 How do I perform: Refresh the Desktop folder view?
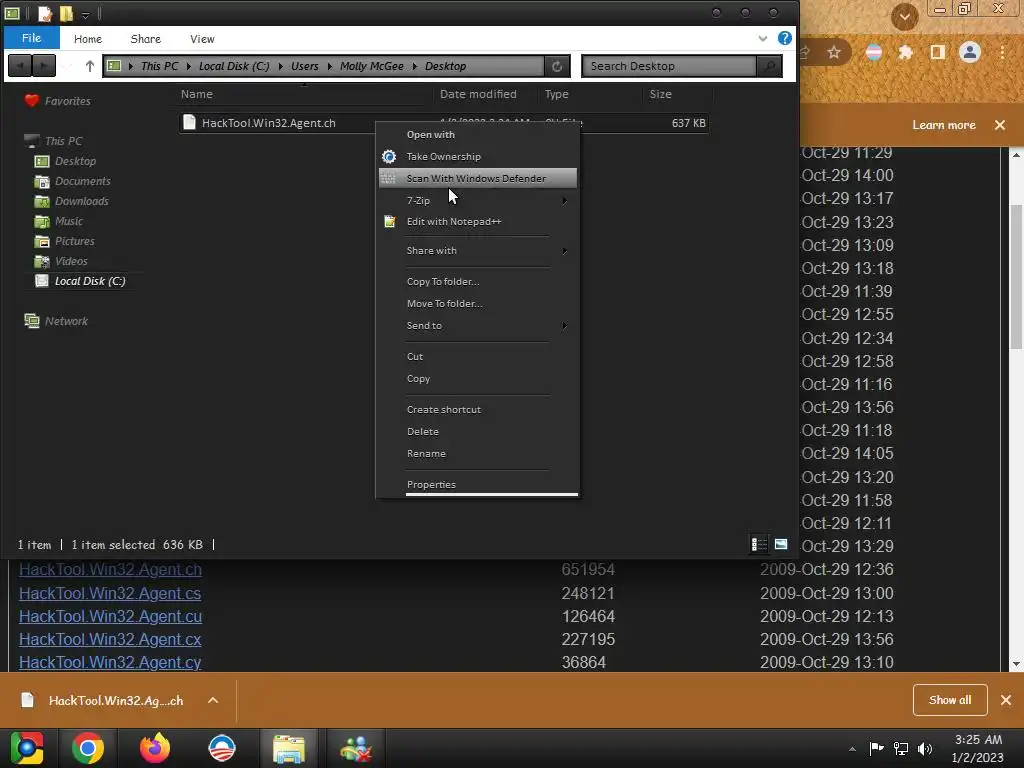point(557,66)
